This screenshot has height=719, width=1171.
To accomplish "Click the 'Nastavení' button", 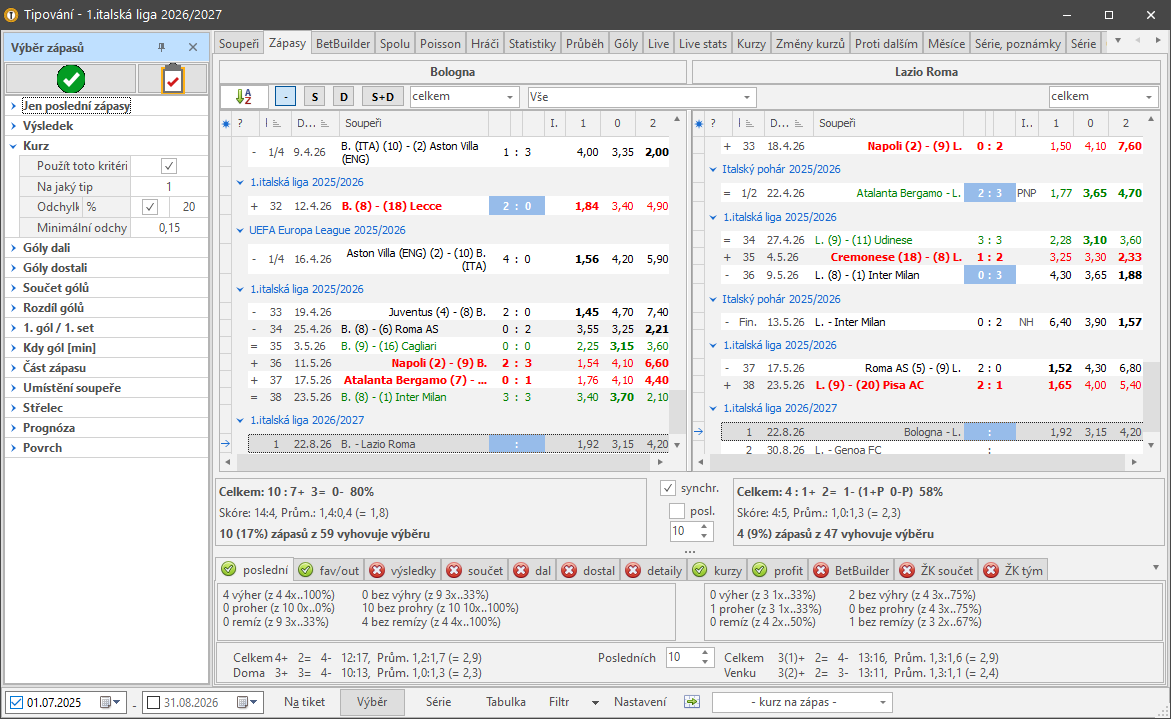I will 640,702.
